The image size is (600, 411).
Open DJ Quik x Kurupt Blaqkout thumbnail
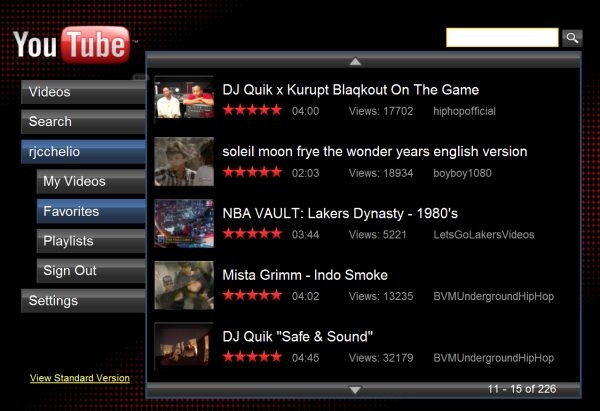184,97
